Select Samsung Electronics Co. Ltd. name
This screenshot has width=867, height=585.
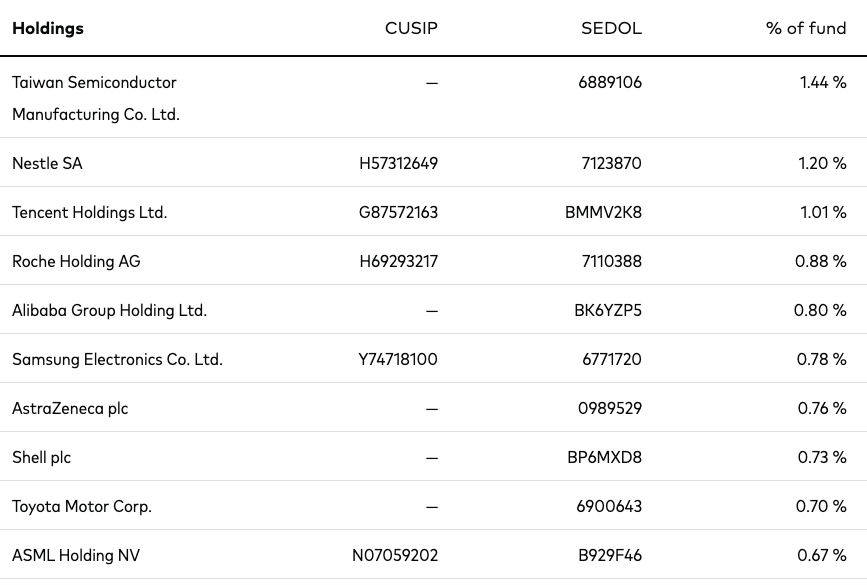coord(117,359)
